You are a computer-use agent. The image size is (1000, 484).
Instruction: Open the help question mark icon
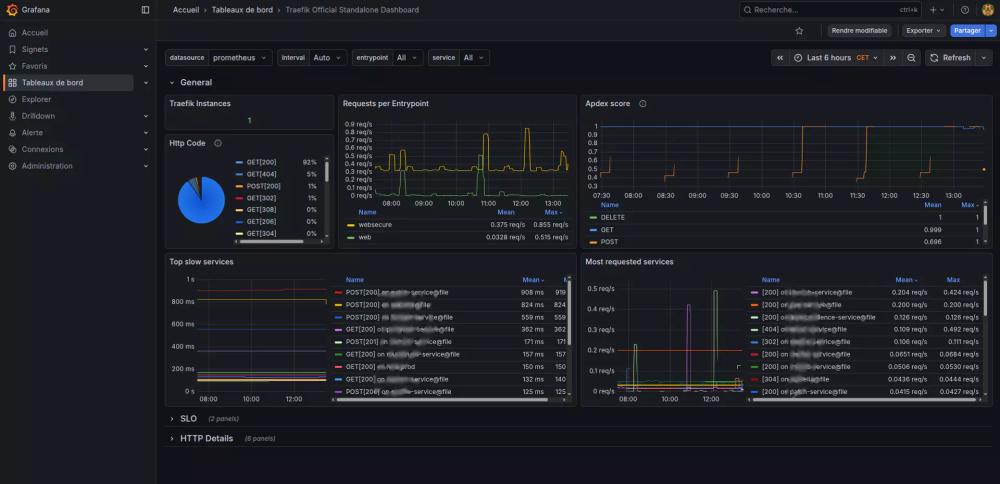[964, 10]
